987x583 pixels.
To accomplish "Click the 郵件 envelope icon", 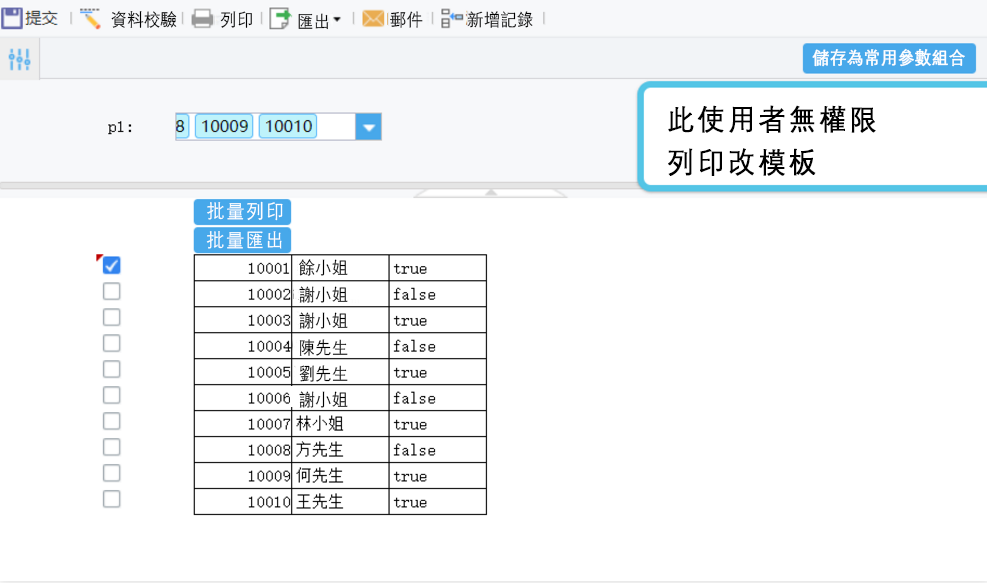I will click(x=373, y=19).
